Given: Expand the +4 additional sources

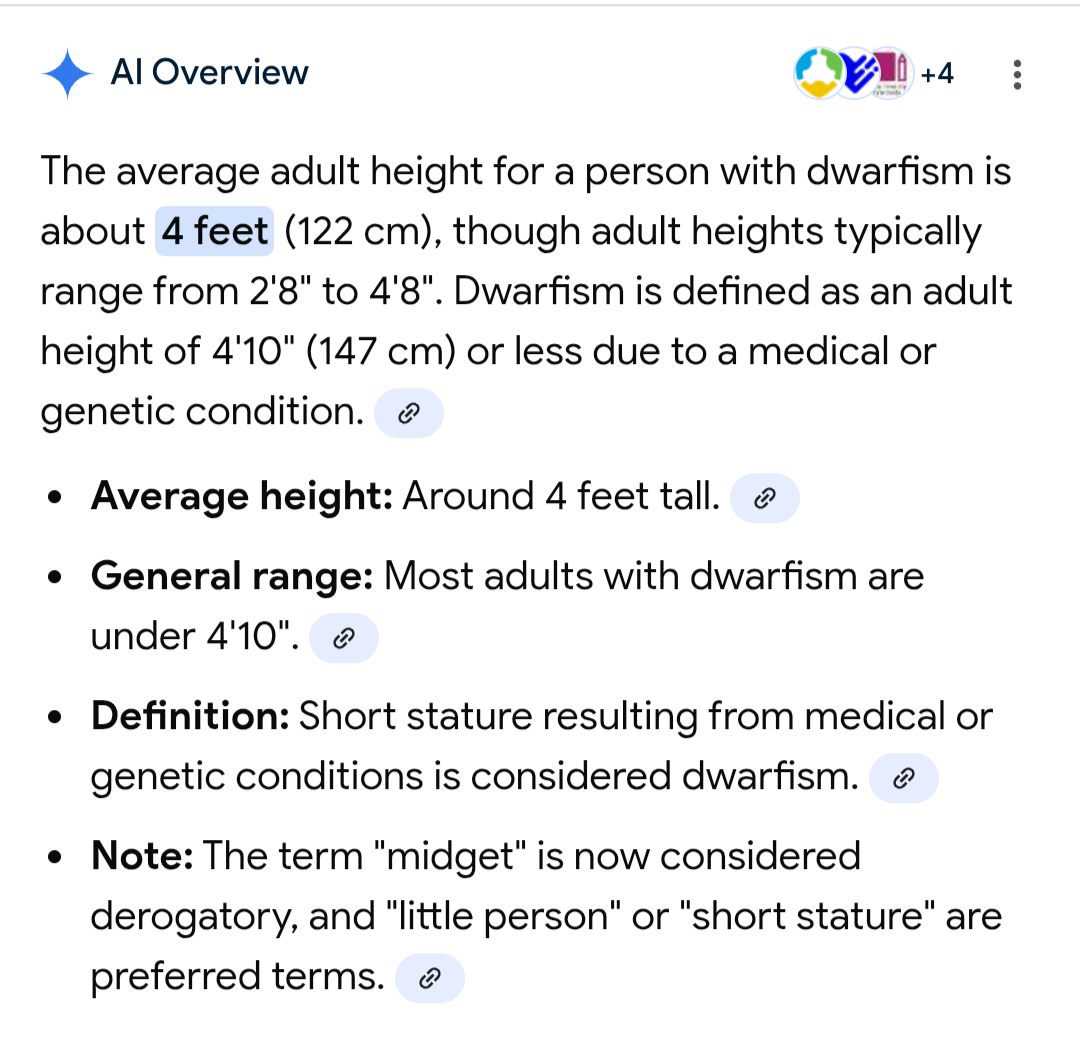Looking at the screenshot, I should click(937, 74).
